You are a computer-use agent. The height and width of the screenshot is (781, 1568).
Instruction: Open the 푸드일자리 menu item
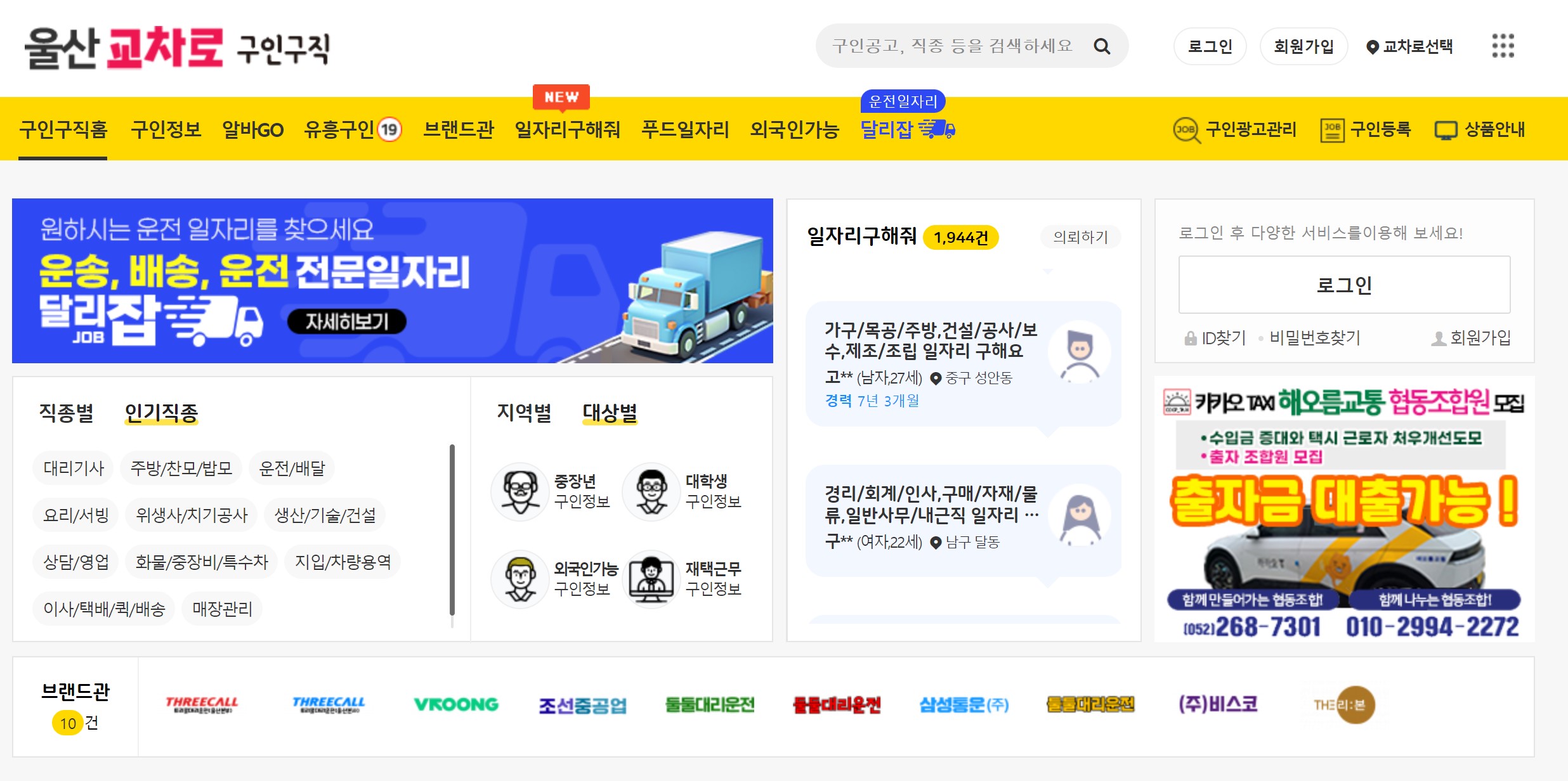tap(685, 130)
